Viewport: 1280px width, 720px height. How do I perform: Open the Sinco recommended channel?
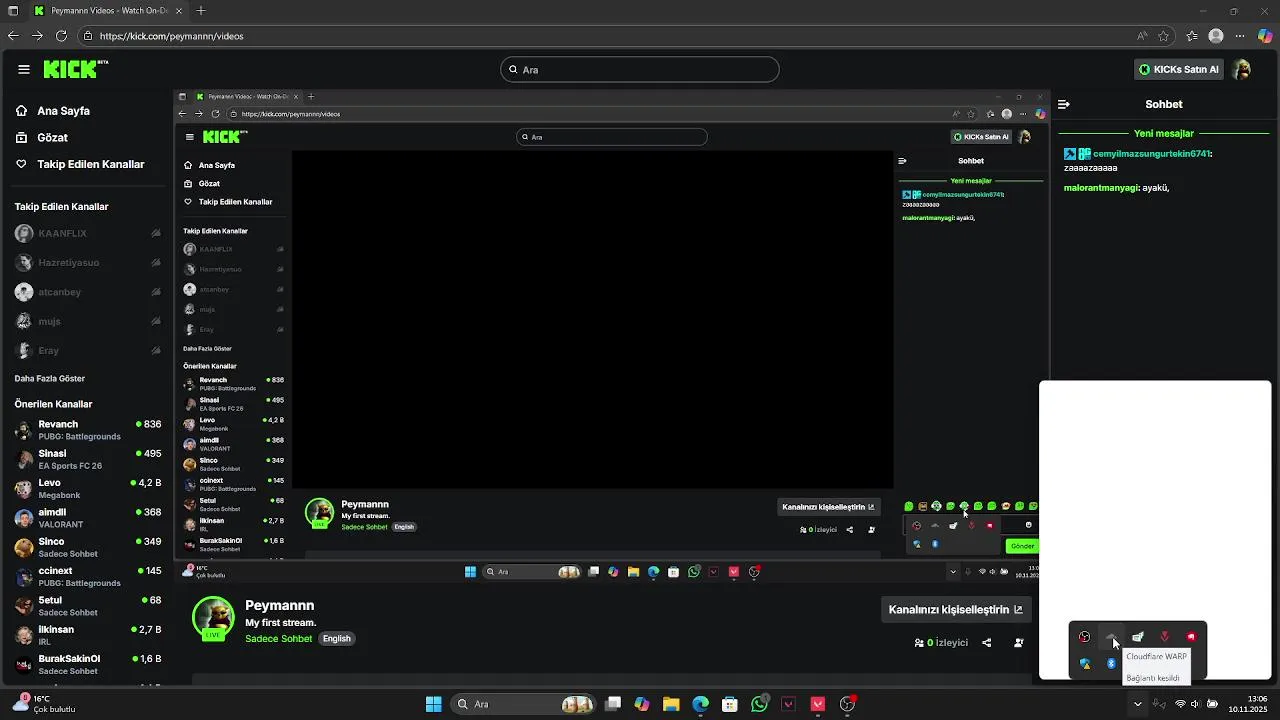tap(87, 547)
